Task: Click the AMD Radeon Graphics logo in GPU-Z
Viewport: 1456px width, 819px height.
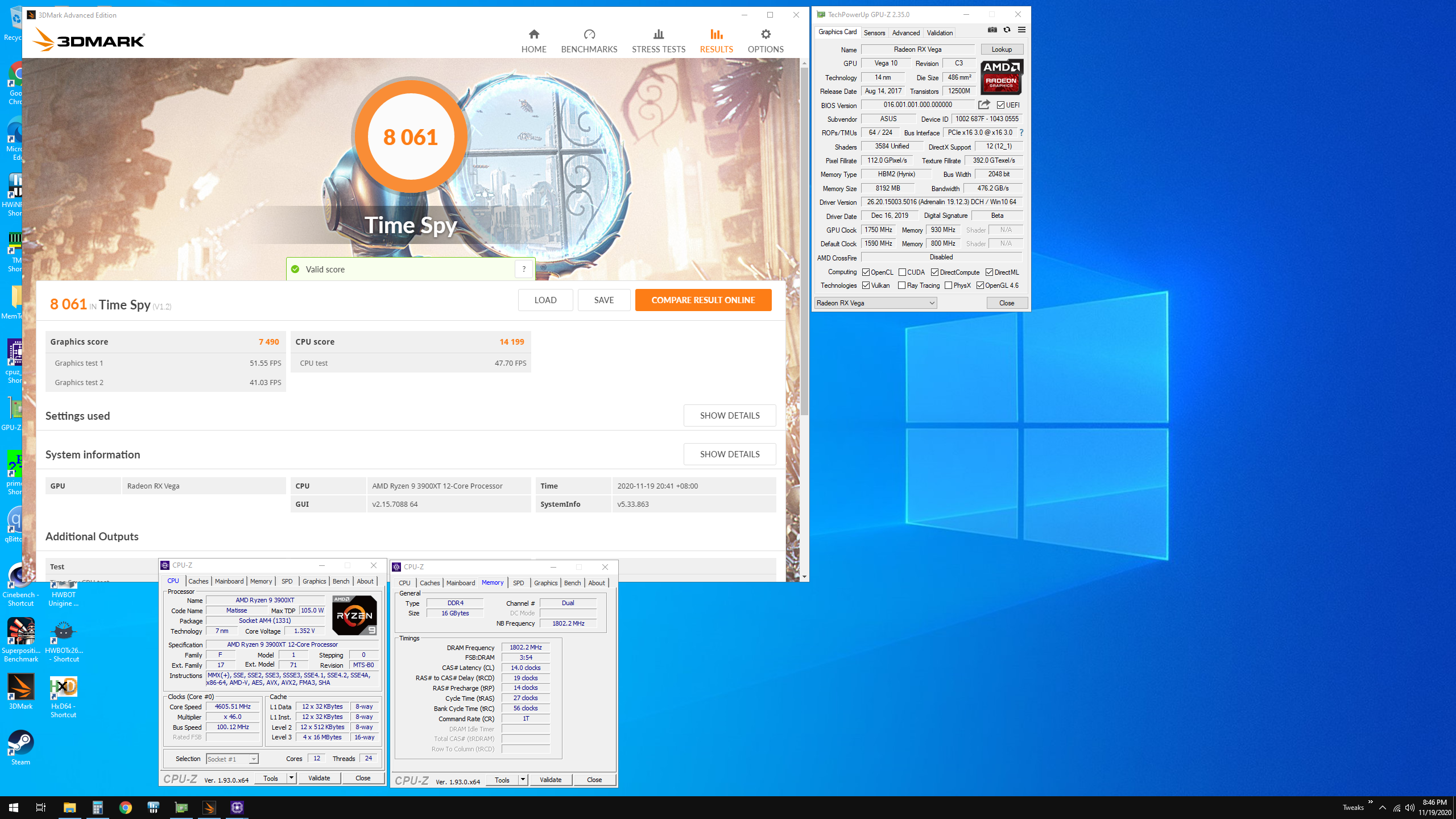Action: click(x=1002, y=77)
